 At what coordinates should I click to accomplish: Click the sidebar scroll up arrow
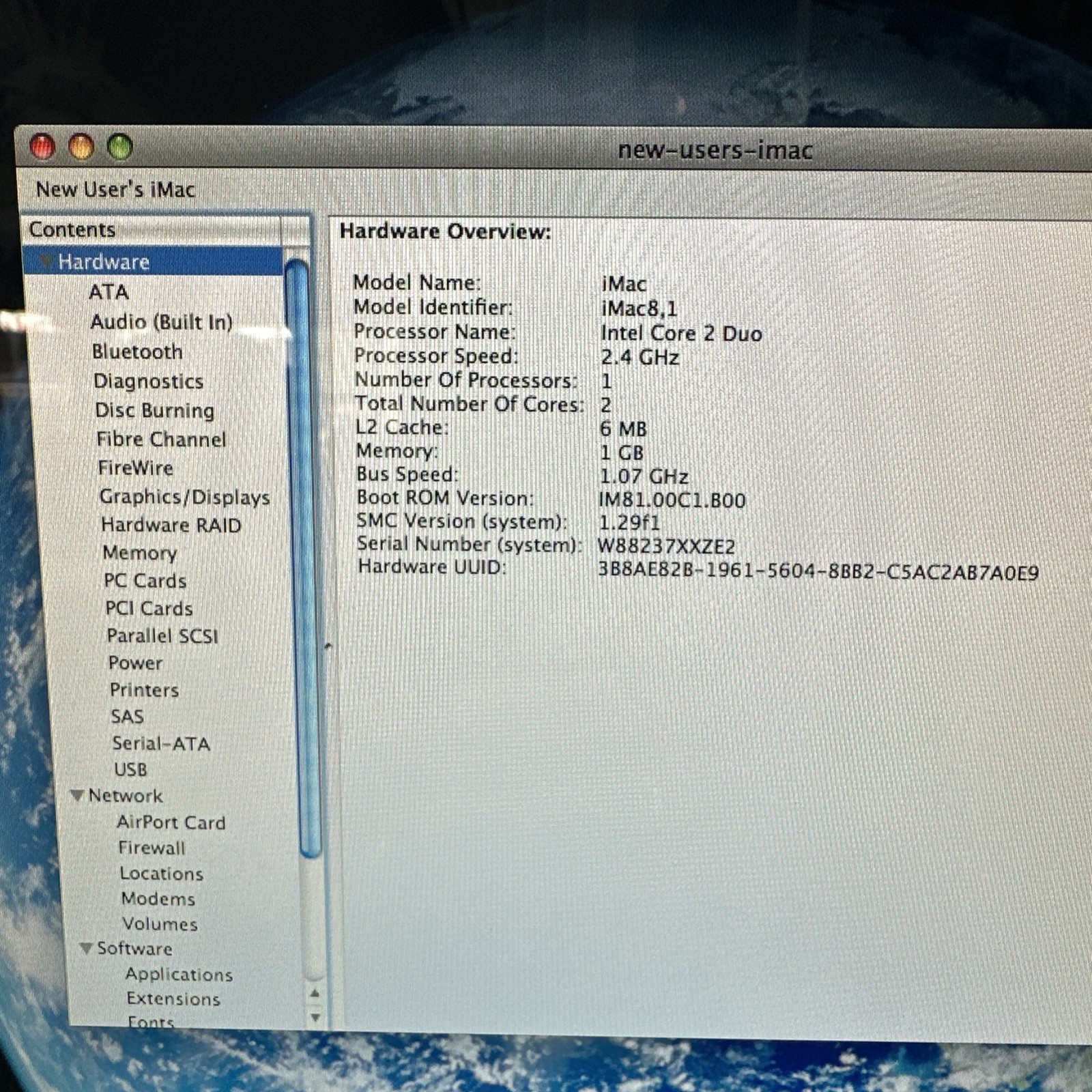coord(314,994)
